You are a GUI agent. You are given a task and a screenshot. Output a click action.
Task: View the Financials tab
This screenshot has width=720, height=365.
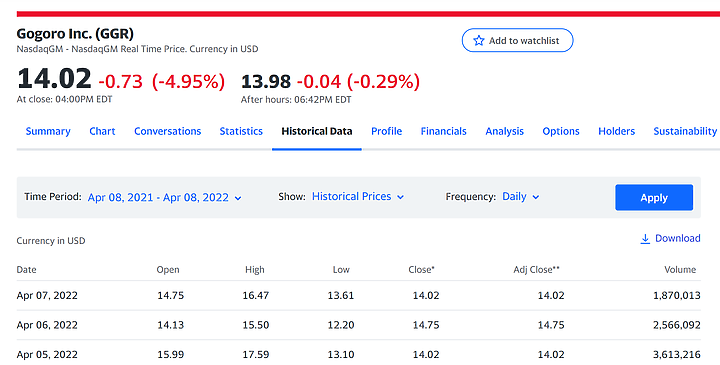pos(444,131)
